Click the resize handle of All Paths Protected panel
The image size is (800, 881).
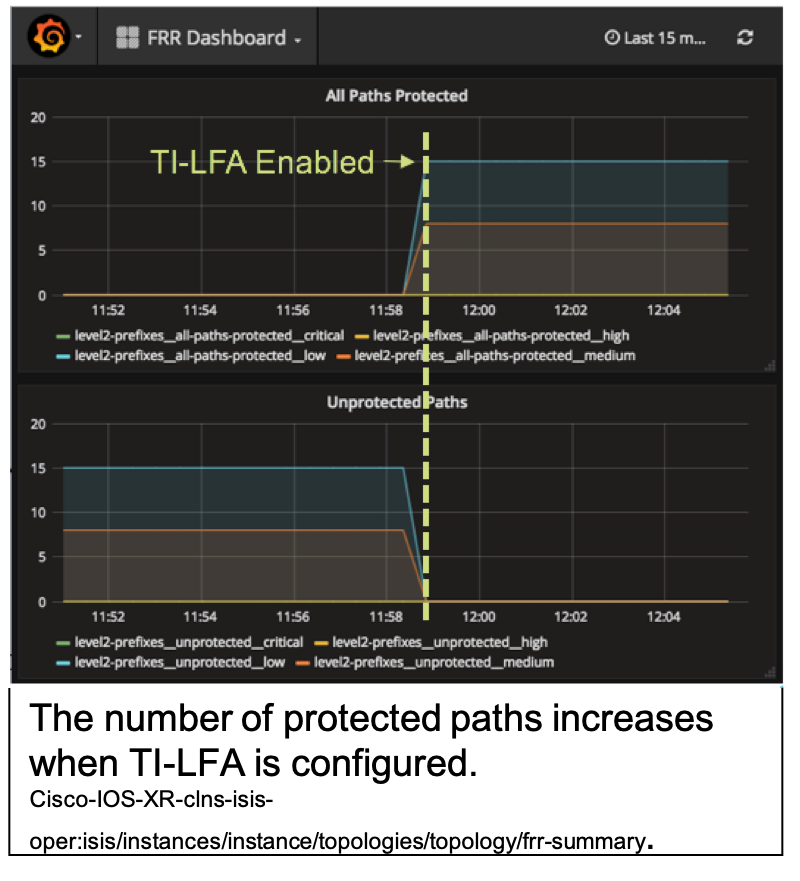coord(770,366)
